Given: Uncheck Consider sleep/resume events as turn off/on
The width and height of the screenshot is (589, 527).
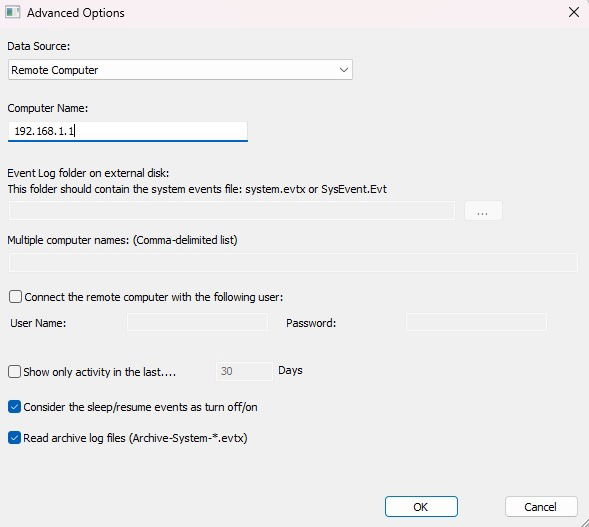Looking at the screenshot, I should click(x=14, y=407).
